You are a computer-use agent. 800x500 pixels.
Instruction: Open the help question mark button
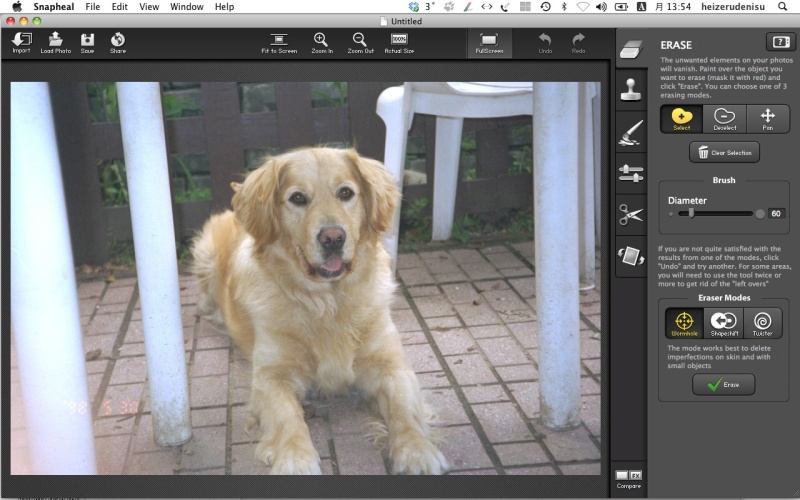[x=781, y=42]
